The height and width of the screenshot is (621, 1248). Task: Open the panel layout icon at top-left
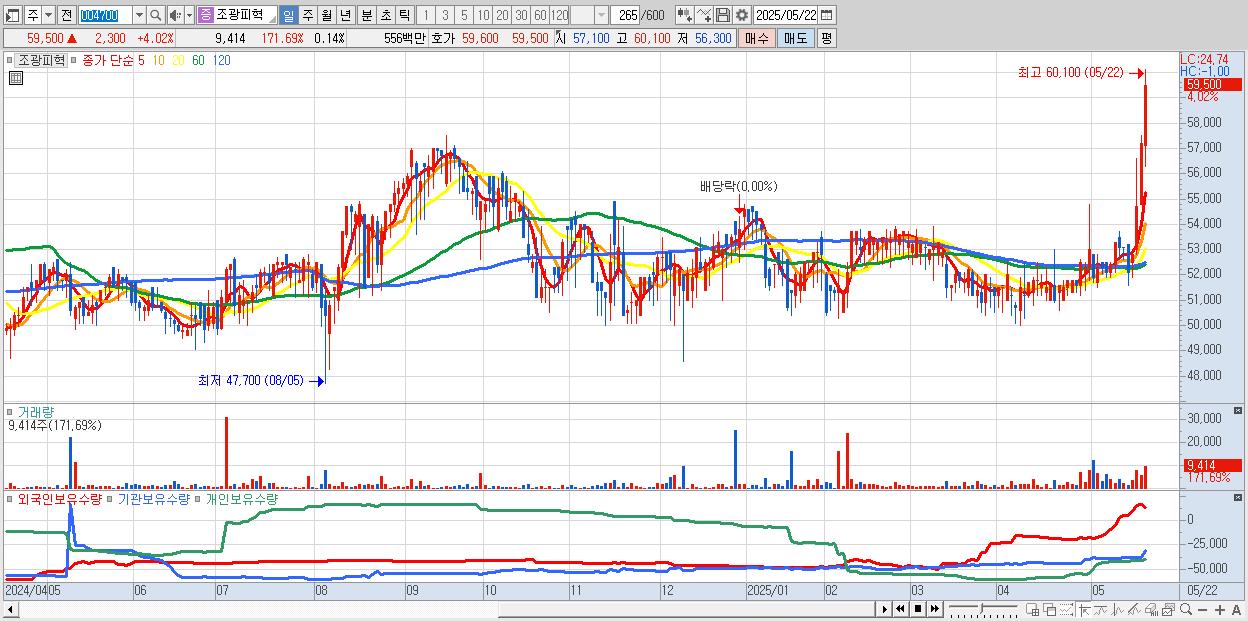point(13,15)
